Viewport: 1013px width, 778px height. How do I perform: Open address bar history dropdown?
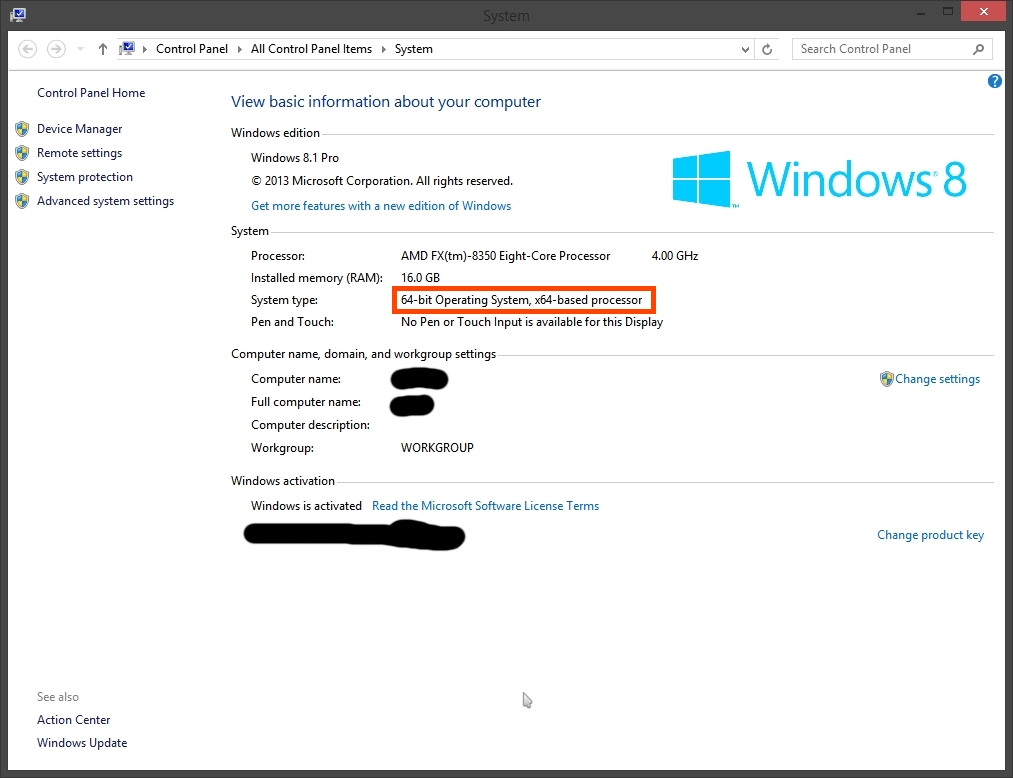(x=745, y=49)
